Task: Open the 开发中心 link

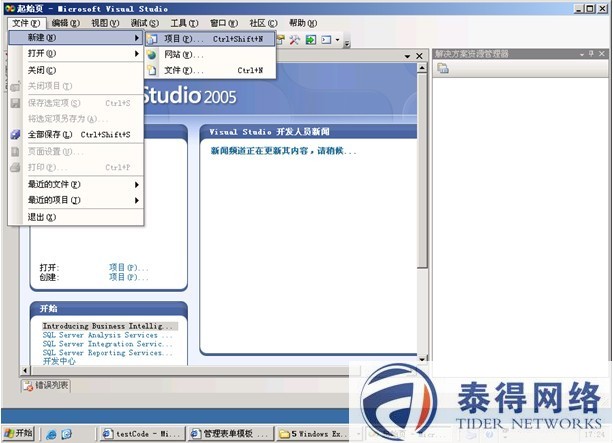Action: coord(59,361)
